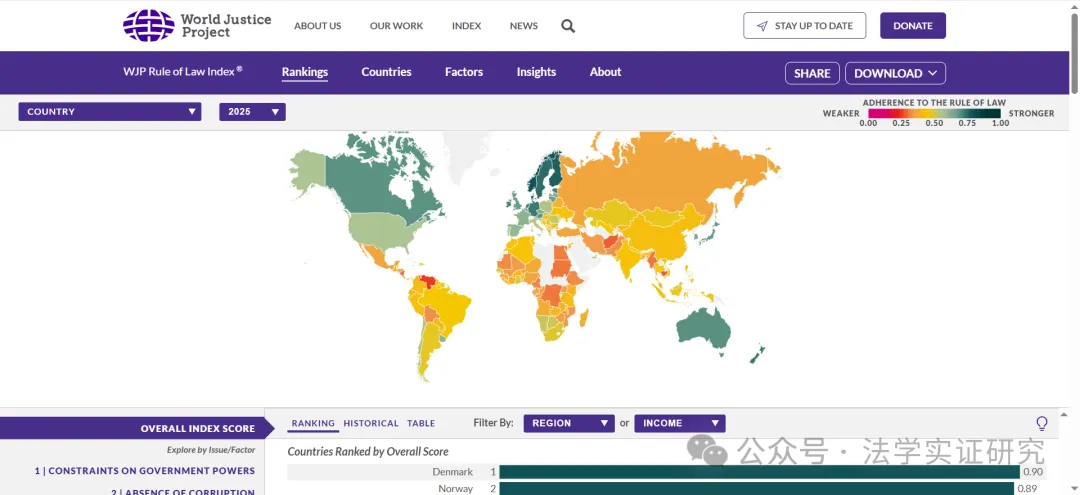Open the REGION filter dropdown
The image size is (1080, 495).
(569, 423)
